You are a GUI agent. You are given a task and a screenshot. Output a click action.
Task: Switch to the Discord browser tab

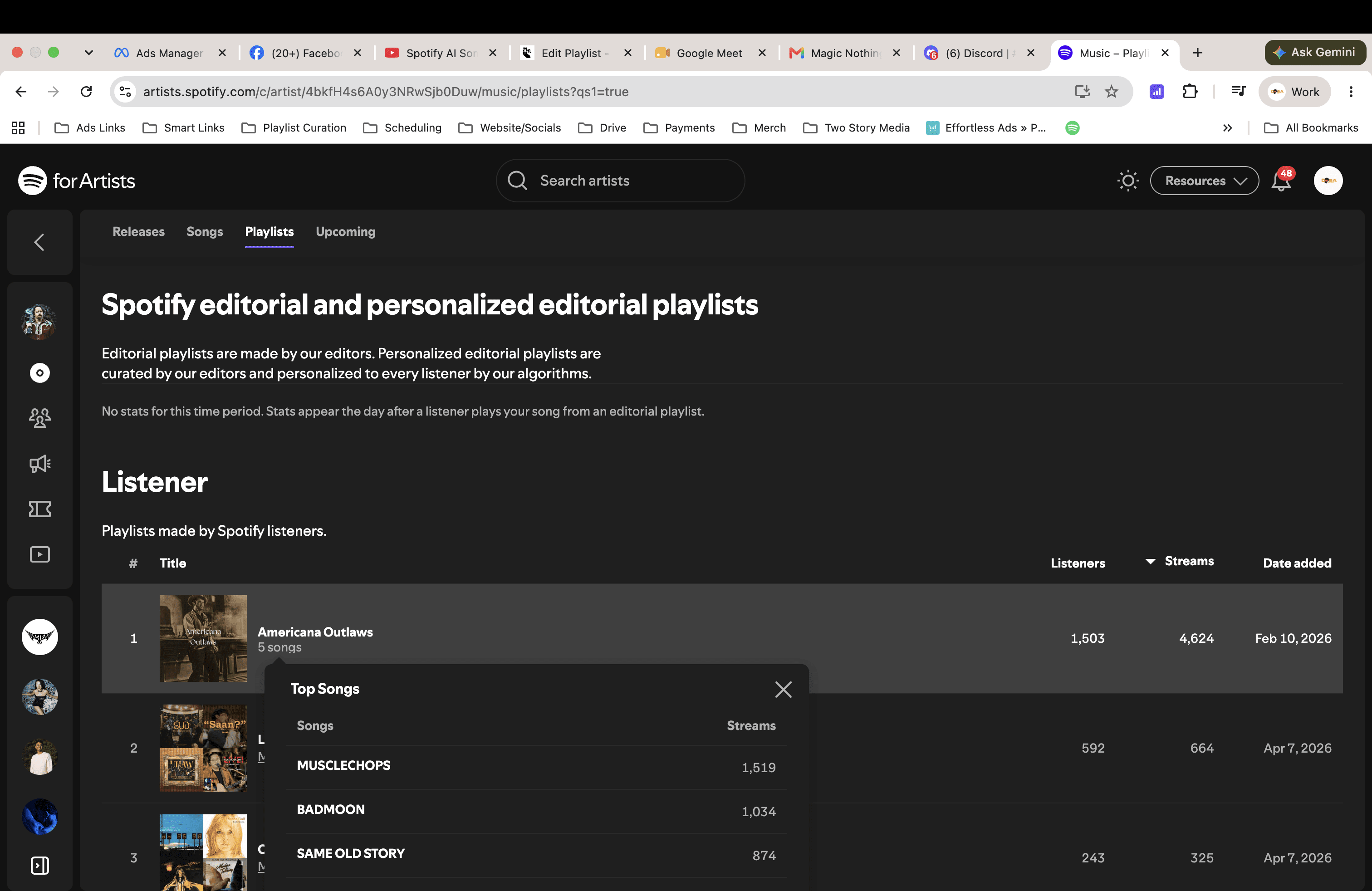(979, 53)
